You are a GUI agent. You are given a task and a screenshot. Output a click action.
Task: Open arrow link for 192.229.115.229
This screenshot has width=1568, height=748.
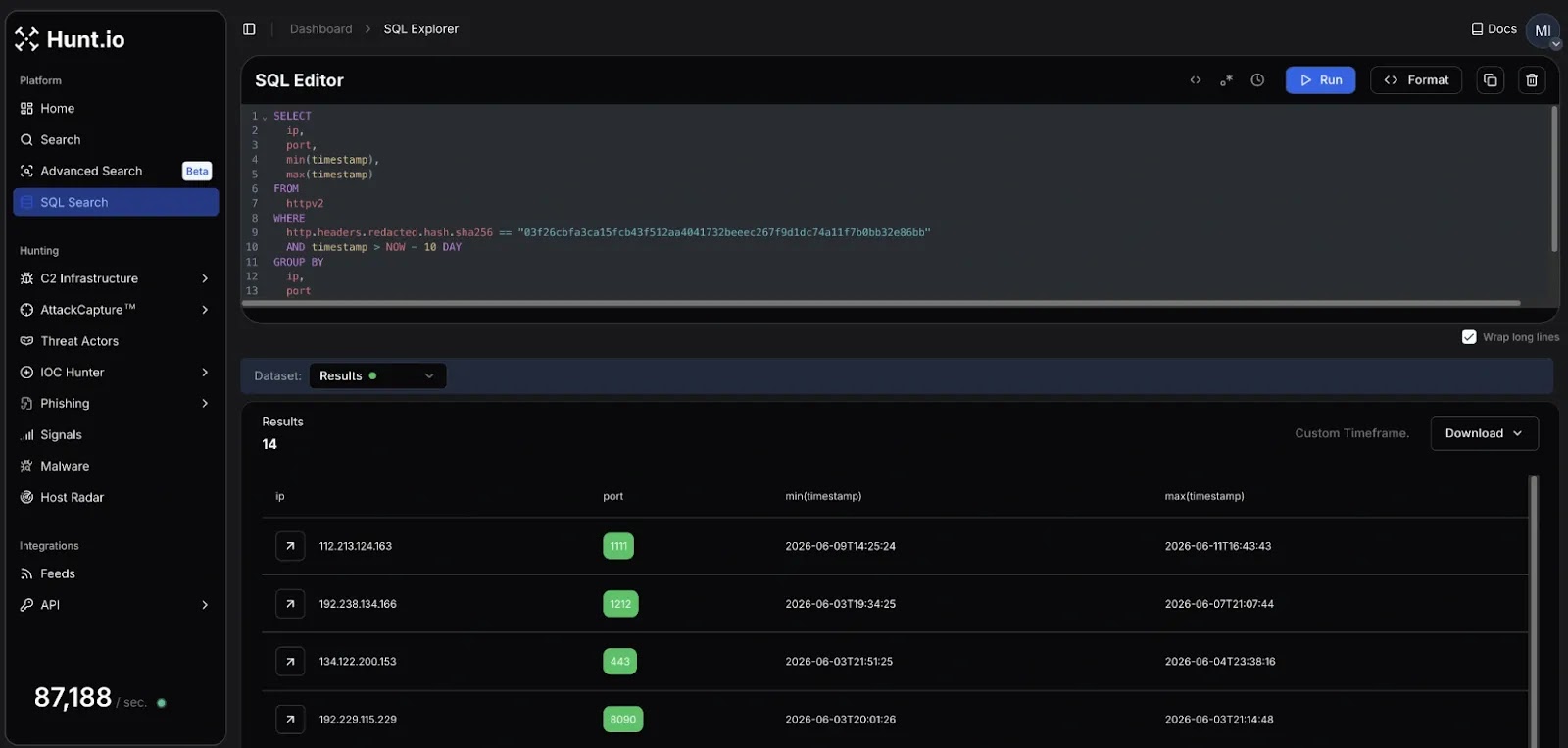point(290,720)
